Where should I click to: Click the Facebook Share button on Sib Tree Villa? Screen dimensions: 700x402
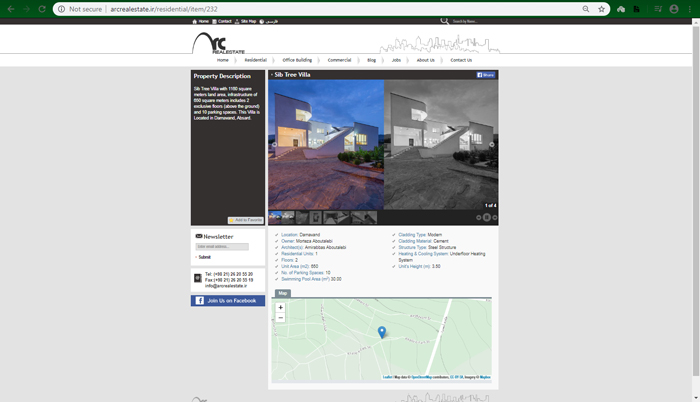pyautogui.click(x=486, y=75)
